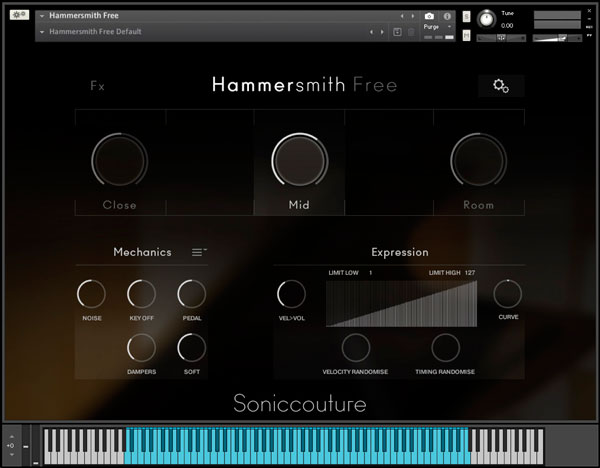The width and height of the screenshot is (600, 468).
Task: Open the info icon in header
Action: click(x=447, y=16)
